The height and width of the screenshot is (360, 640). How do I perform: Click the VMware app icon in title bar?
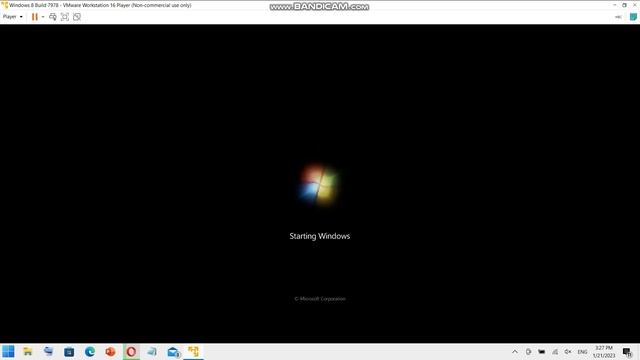click(x=4, y=5)
